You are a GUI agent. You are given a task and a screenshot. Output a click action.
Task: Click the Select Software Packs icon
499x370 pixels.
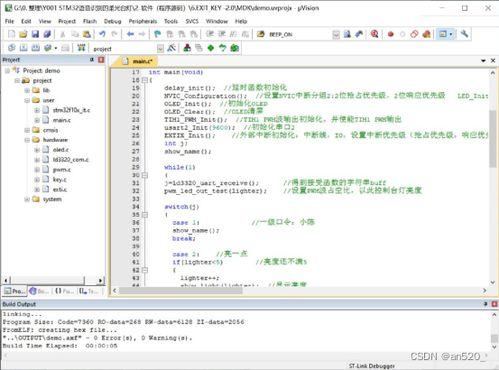click(x=223, y=48)
